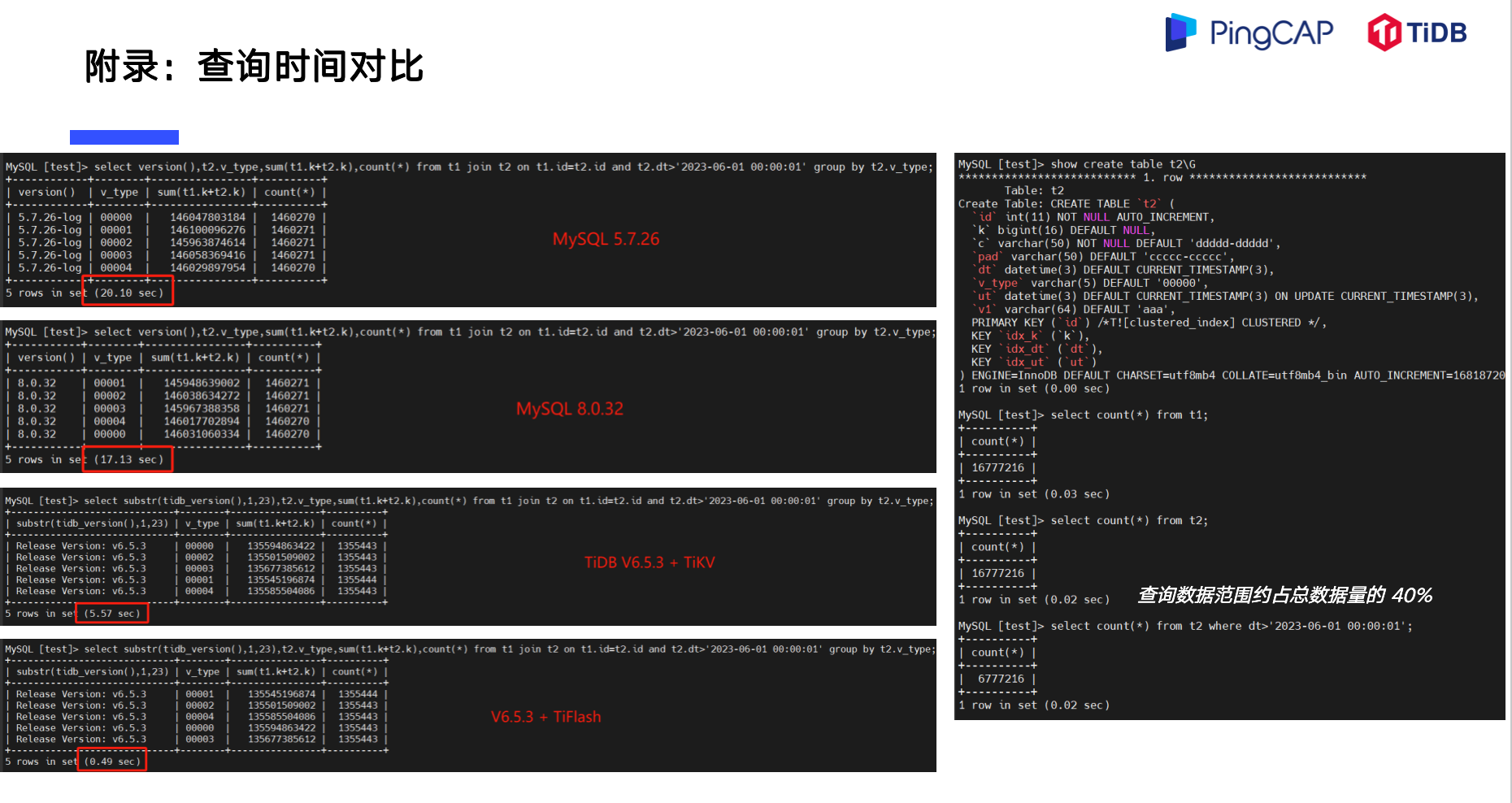This screenshot has height=803, width=1512.
Task: Click the select count(*) from t2; command
Action: (1129, 520)
